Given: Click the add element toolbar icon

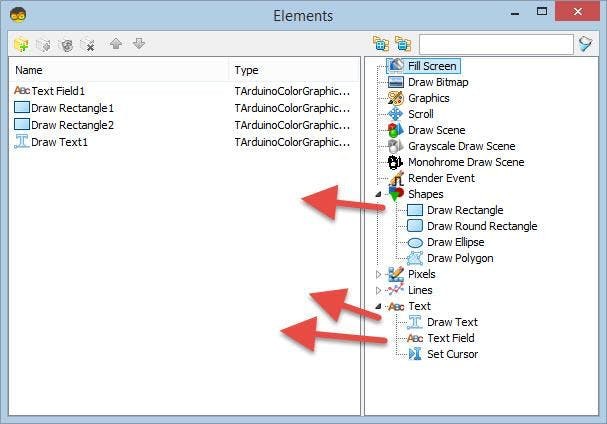Looking at the screenshot, I should pyautogui.click(x=22, y=45).
